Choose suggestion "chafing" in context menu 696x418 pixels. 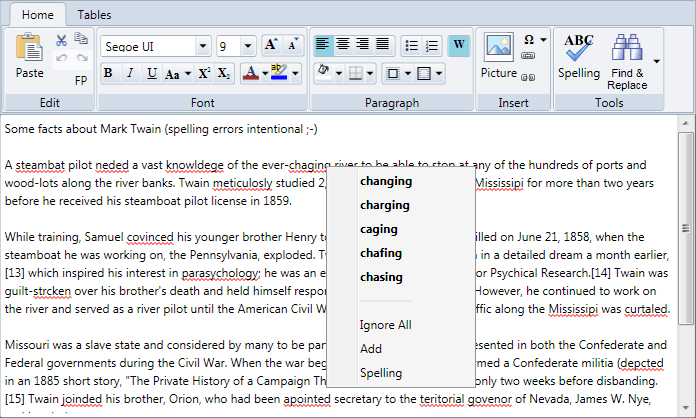[381, 253]
